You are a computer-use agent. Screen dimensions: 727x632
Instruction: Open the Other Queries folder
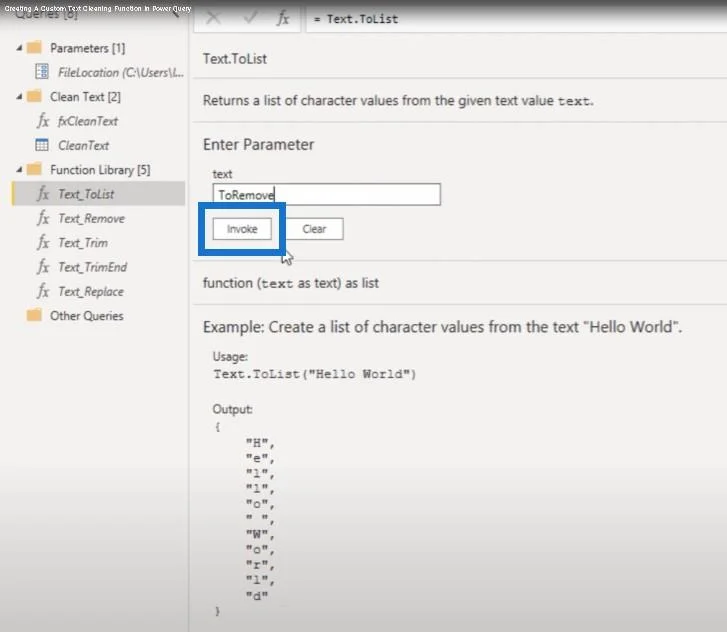coord(87,316)
